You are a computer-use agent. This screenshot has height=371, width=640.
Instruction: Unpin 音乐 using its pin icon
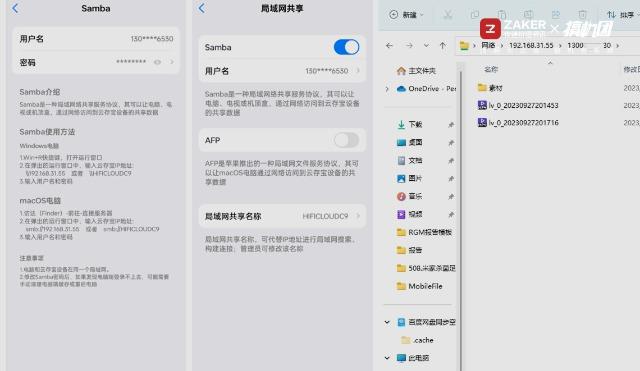[451, 197]
